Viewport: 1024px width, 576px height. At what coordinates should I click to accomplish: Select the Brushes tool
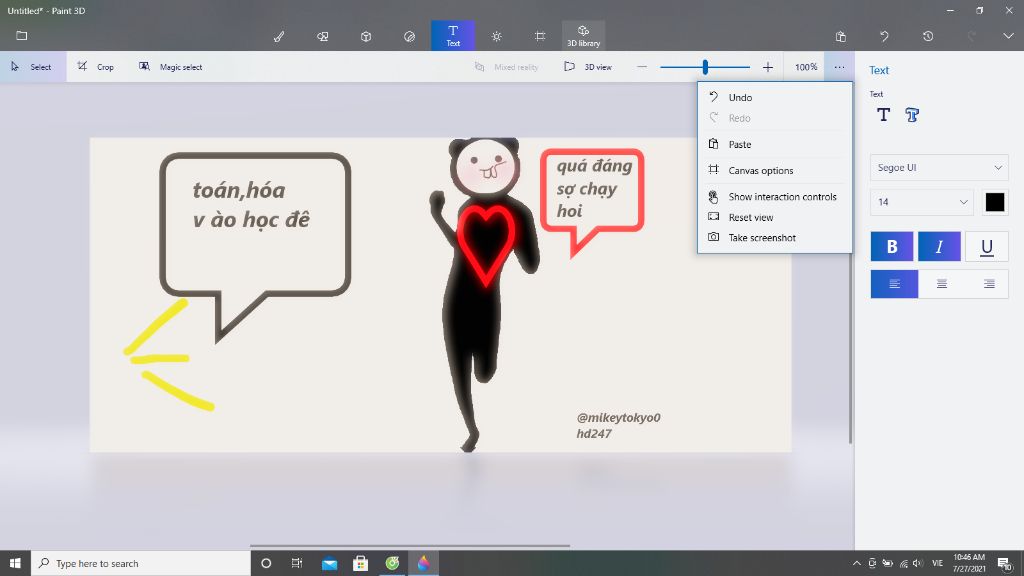pos(279,36)
